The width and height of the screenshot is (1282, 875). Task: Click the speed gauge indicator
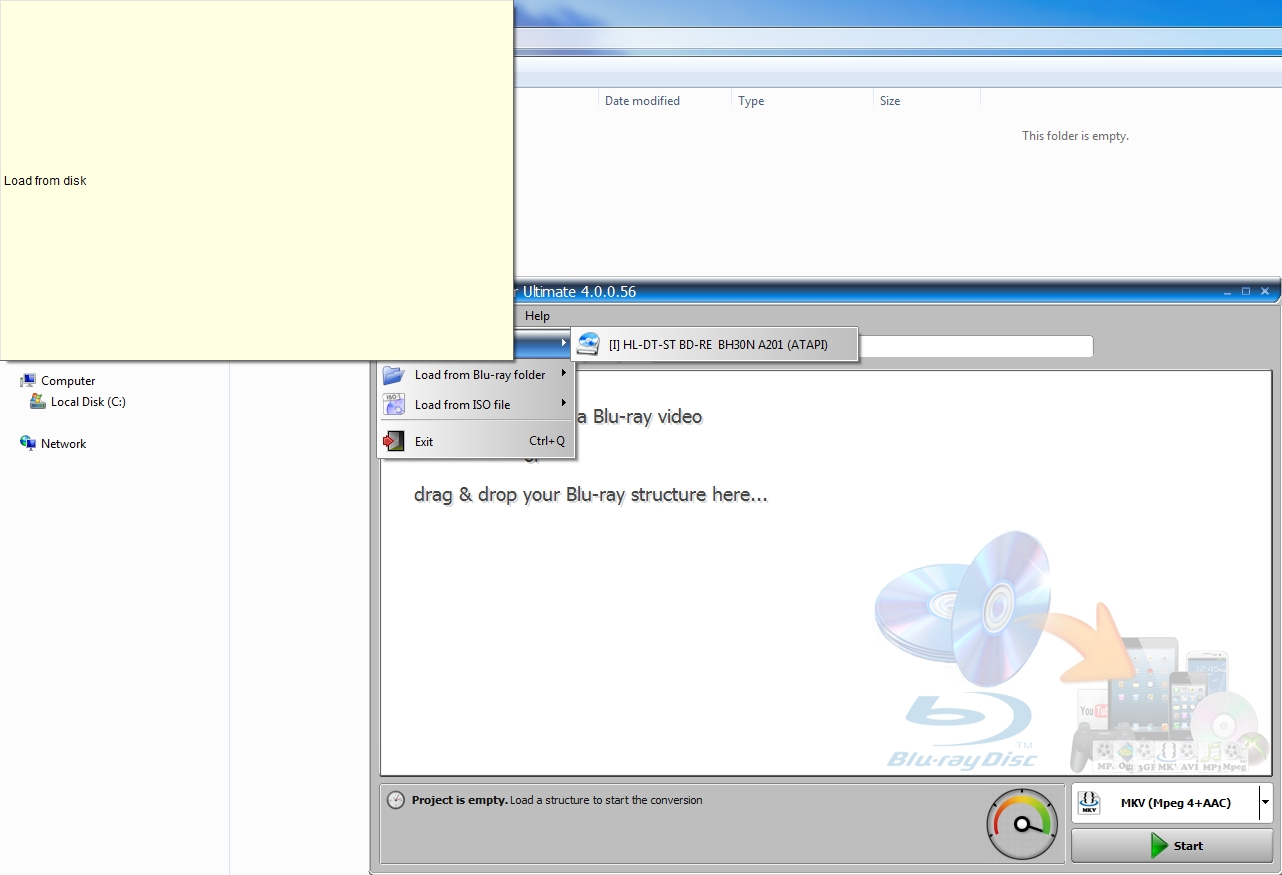pos(1021,825)
